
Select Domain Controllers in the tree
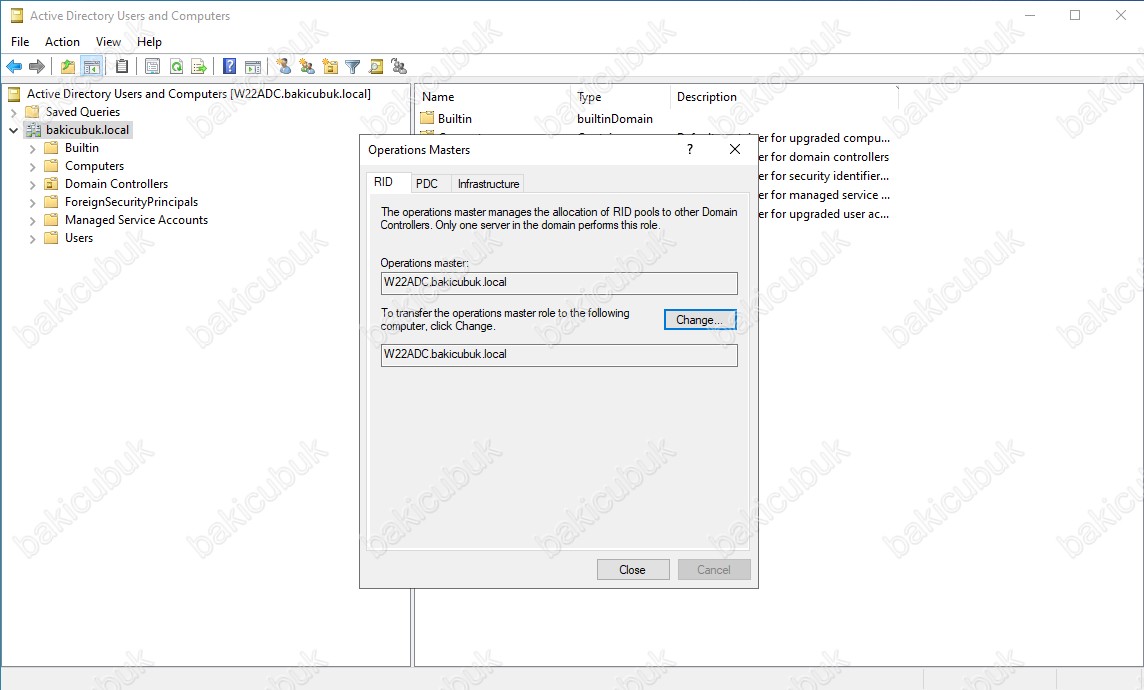point(116,184)
